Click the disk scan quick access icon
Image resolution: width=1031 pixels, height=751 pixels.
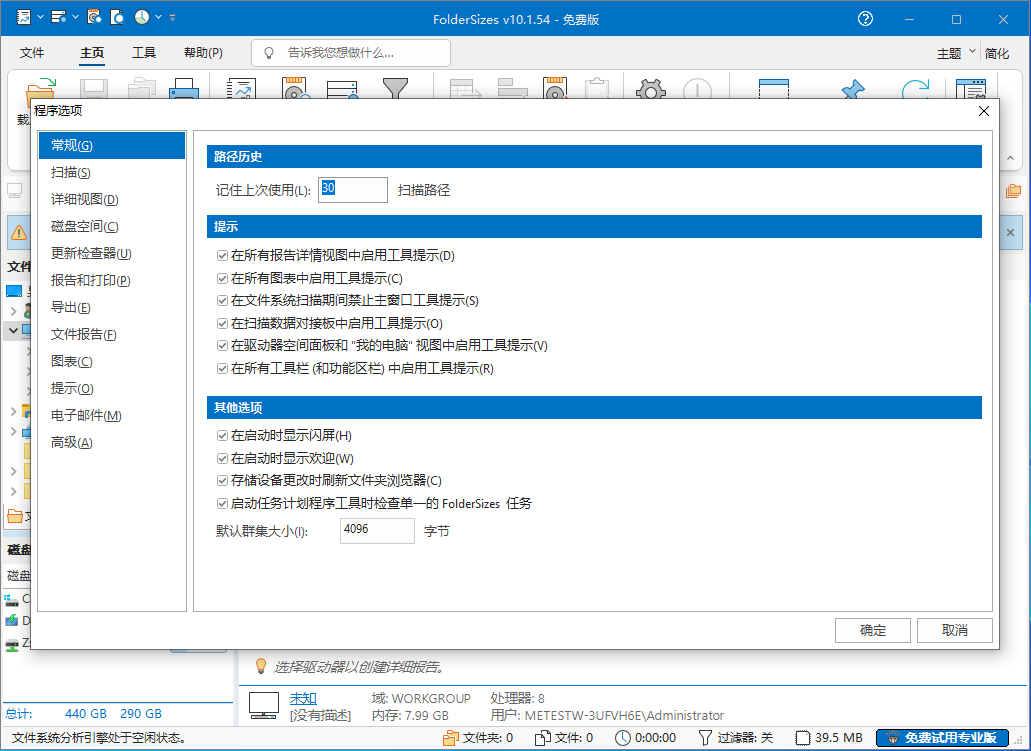(94, 18)
